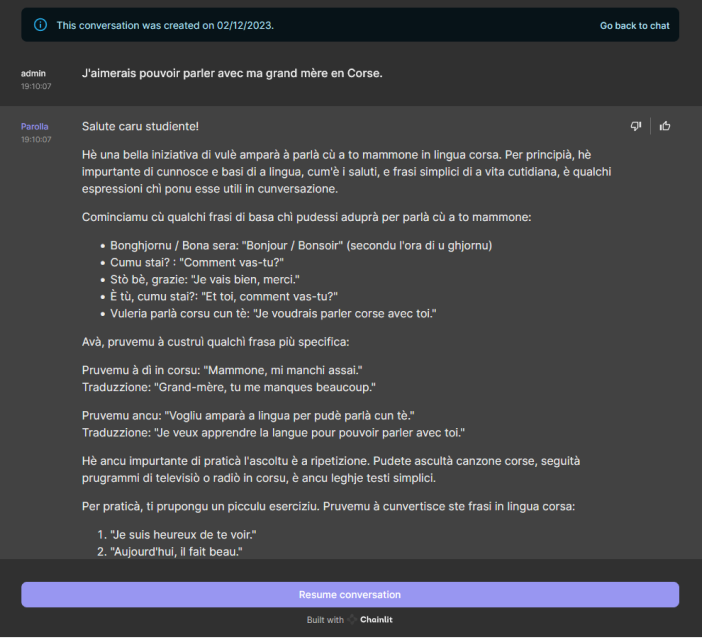Click the Chainlit logo icon in footer

coord(352,619)
